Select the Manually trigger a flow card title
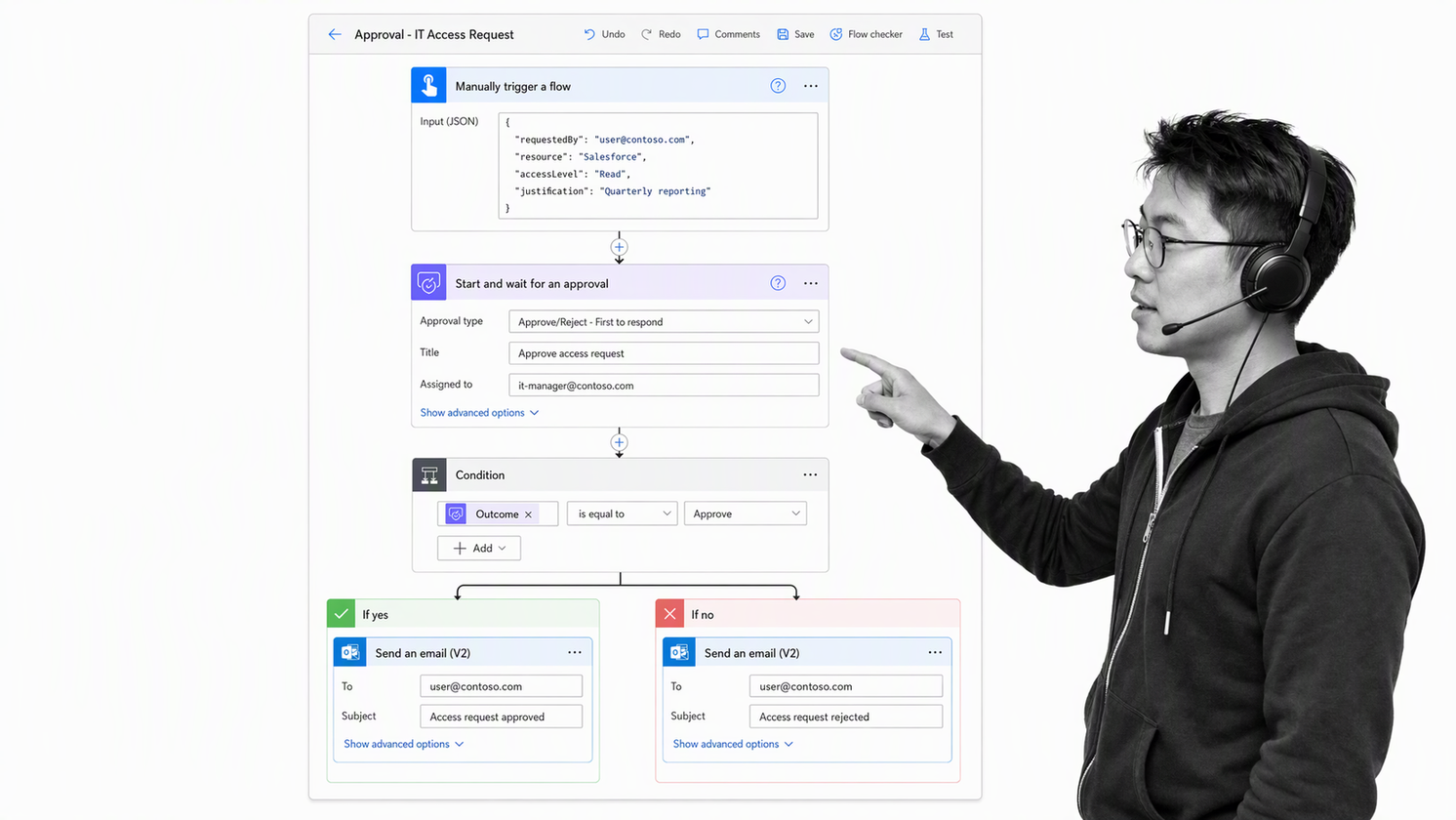The width and height of the screenshot is (1456, 820). 513,86
